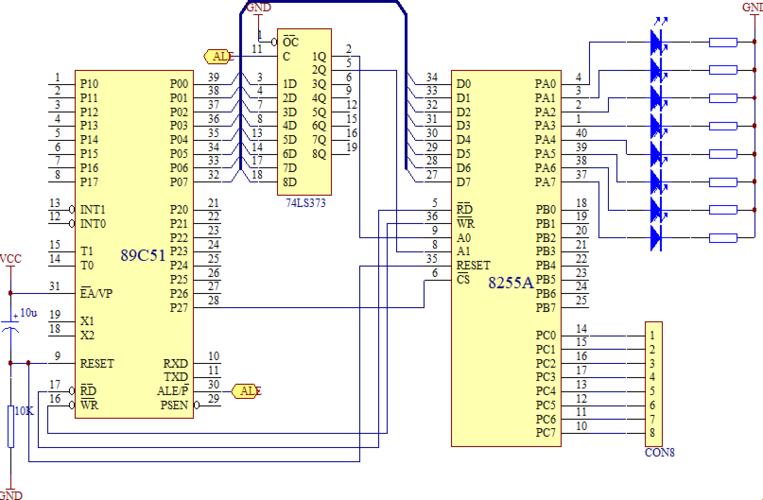Click the GND label above the 74LS373
This screenshot has width=763, height=500.
258,7
